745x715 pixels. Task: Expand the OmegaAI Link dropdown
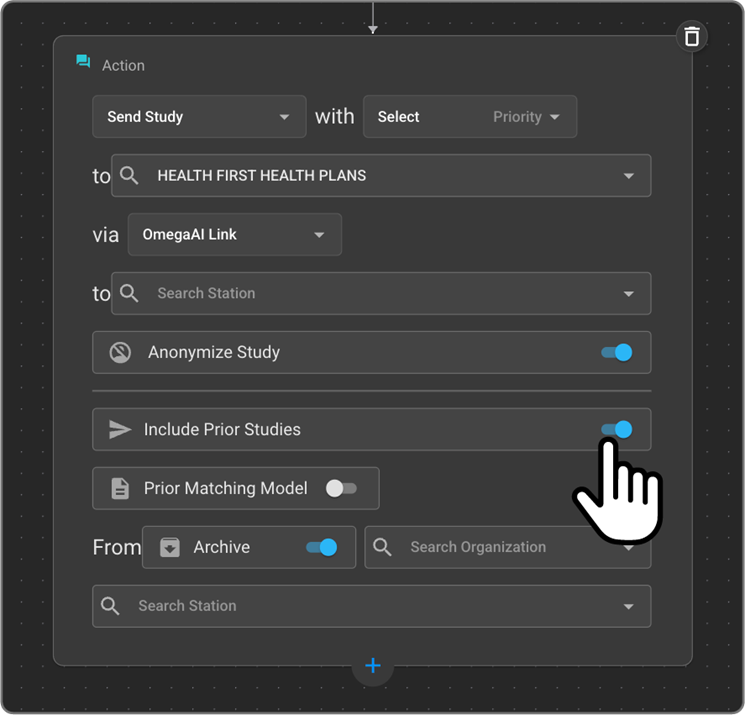234,235
